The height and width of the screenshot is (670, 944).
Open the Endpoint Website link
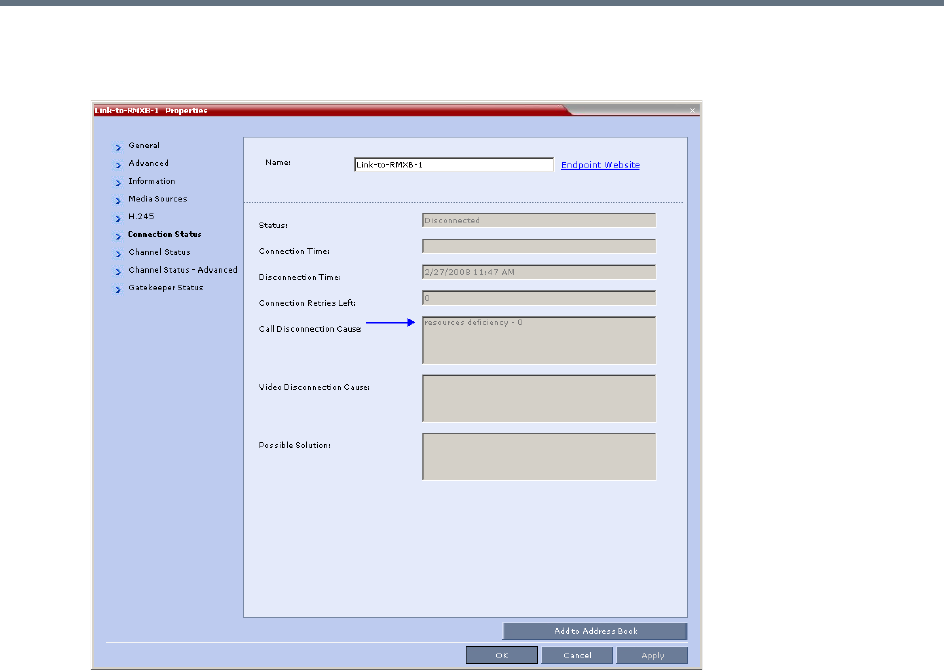(x=600, y=165)
